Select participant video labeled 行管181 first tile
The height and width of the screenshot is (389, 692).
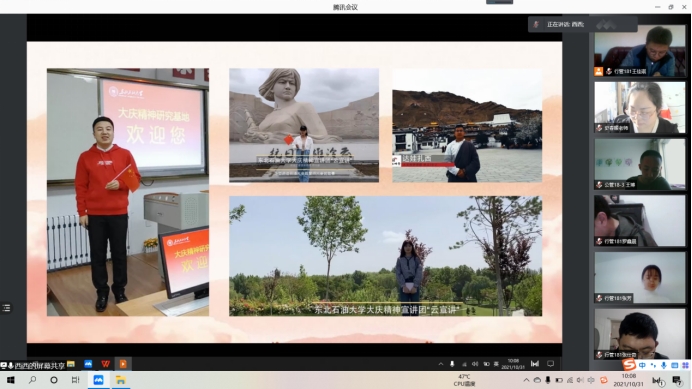640,51
